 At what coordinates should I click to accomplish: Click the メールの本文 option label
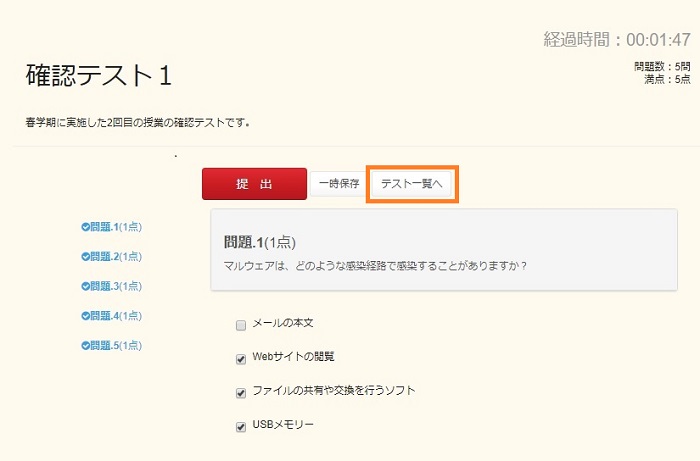click(x=284, y=324)
